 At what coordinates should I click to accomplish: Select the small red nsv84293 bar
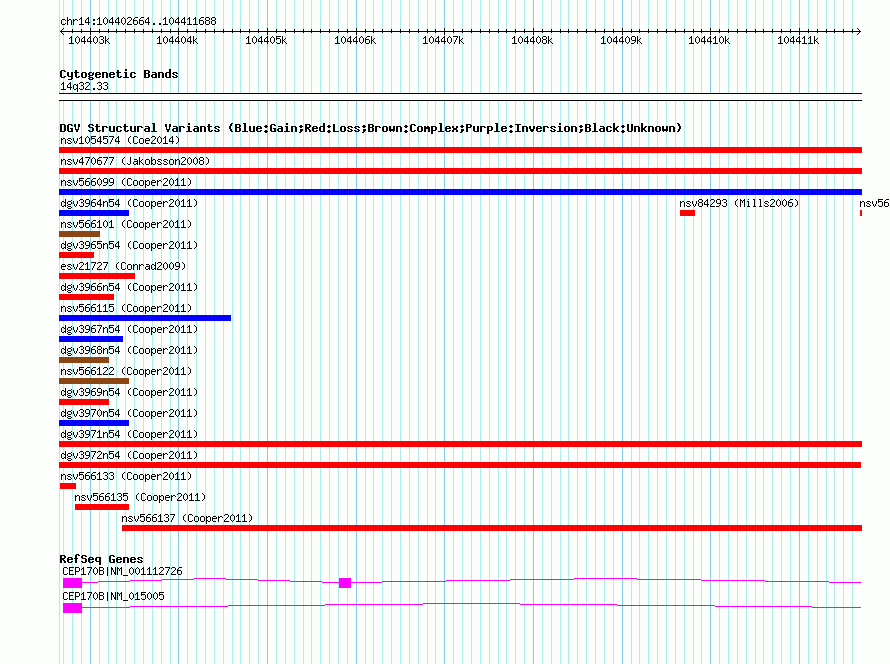point(687,213)
